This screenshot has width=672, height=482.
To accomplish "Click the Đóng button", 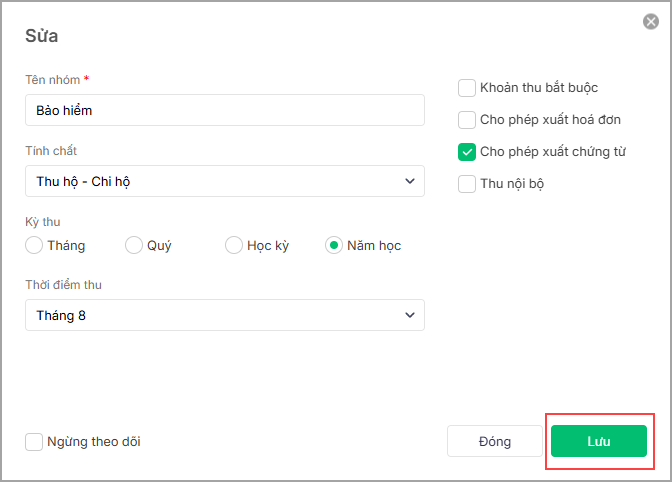I will point(495,441).
